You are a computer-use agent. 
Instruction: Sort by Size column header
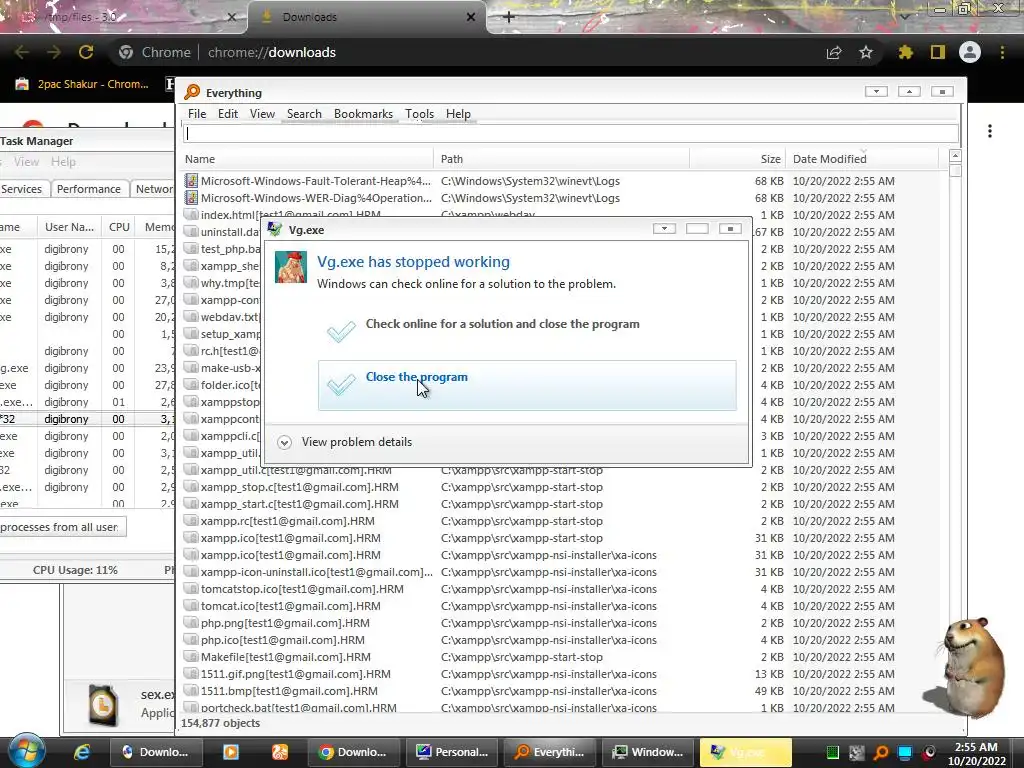tap(738, 159)
